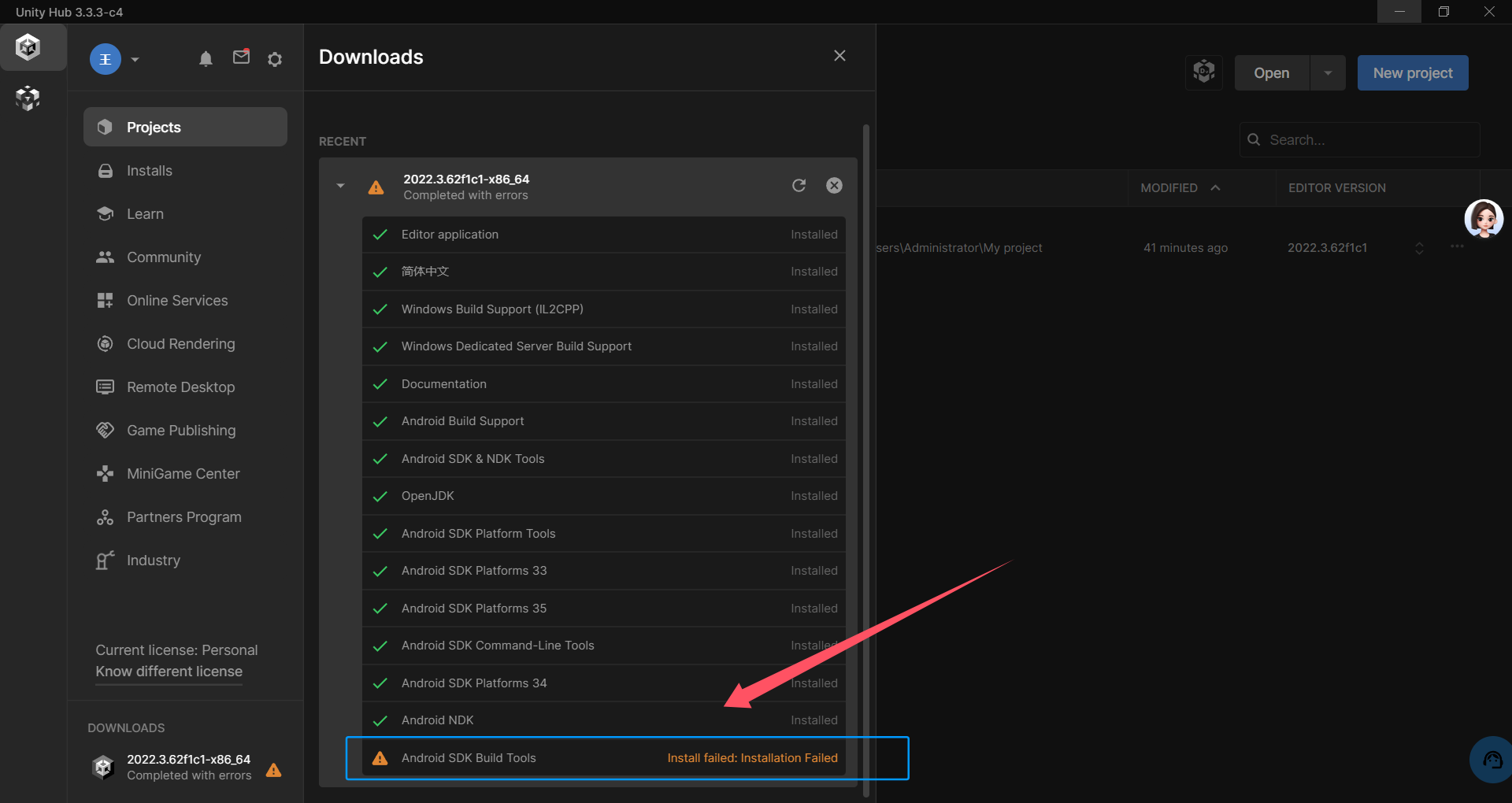This screenshot has width=1512, height=803.
Task: Open Industry section
Action: point(185,561)
